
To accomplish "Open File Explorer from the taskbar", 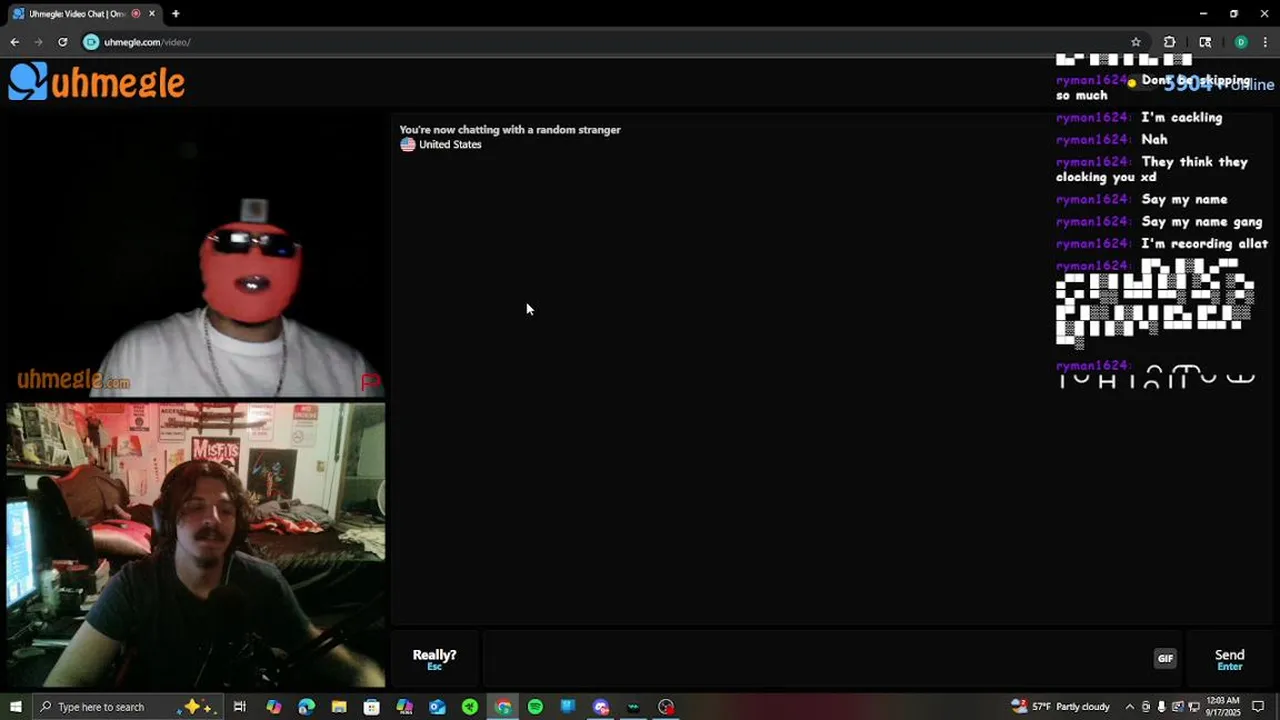I will coord(339,707).
